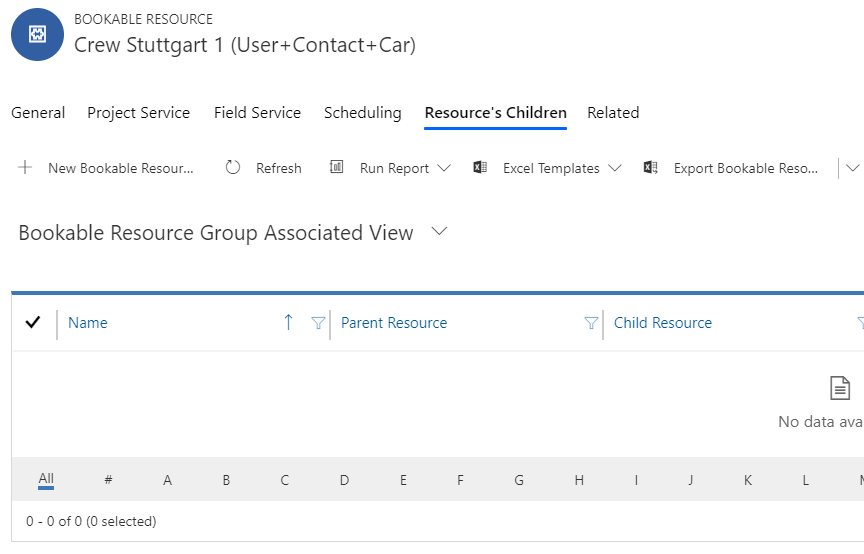864x554 pixels.
Task: Expand the Excel Templates dropdown chevron
Action: (x=615, y=168)
